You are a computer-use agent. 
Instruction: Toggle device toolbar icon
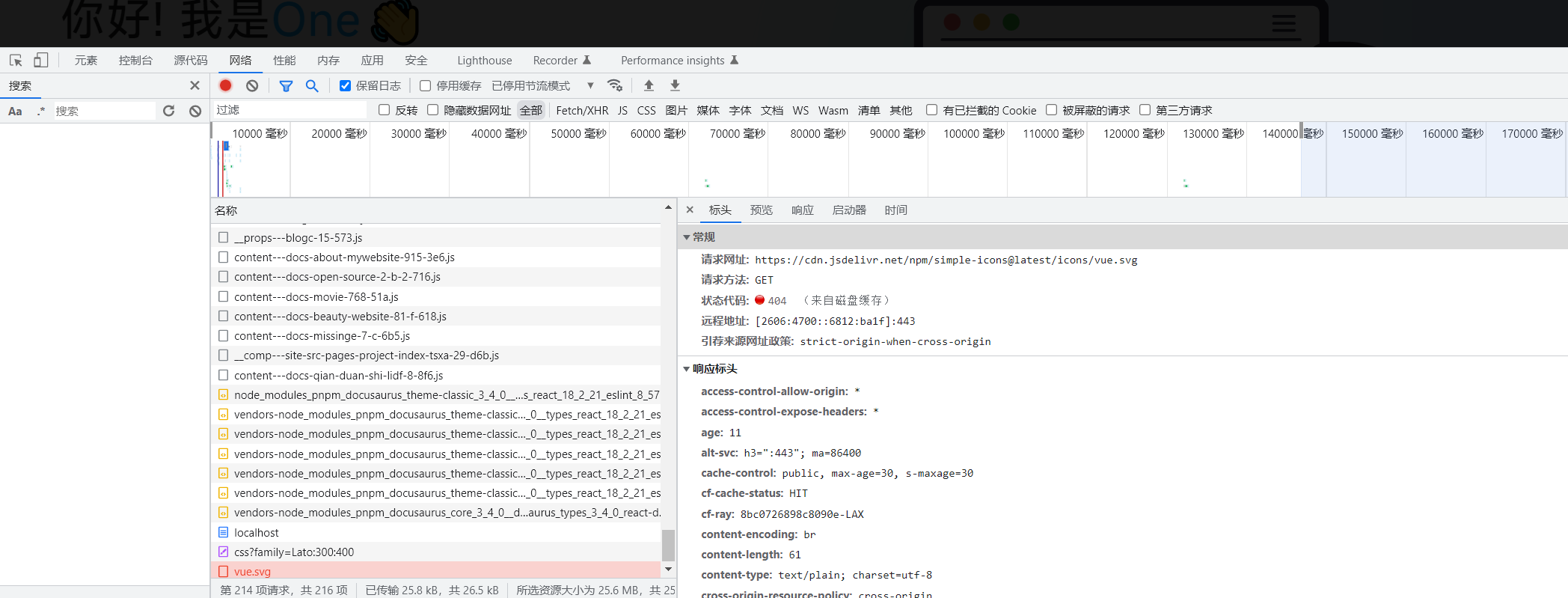pos(41,60)
